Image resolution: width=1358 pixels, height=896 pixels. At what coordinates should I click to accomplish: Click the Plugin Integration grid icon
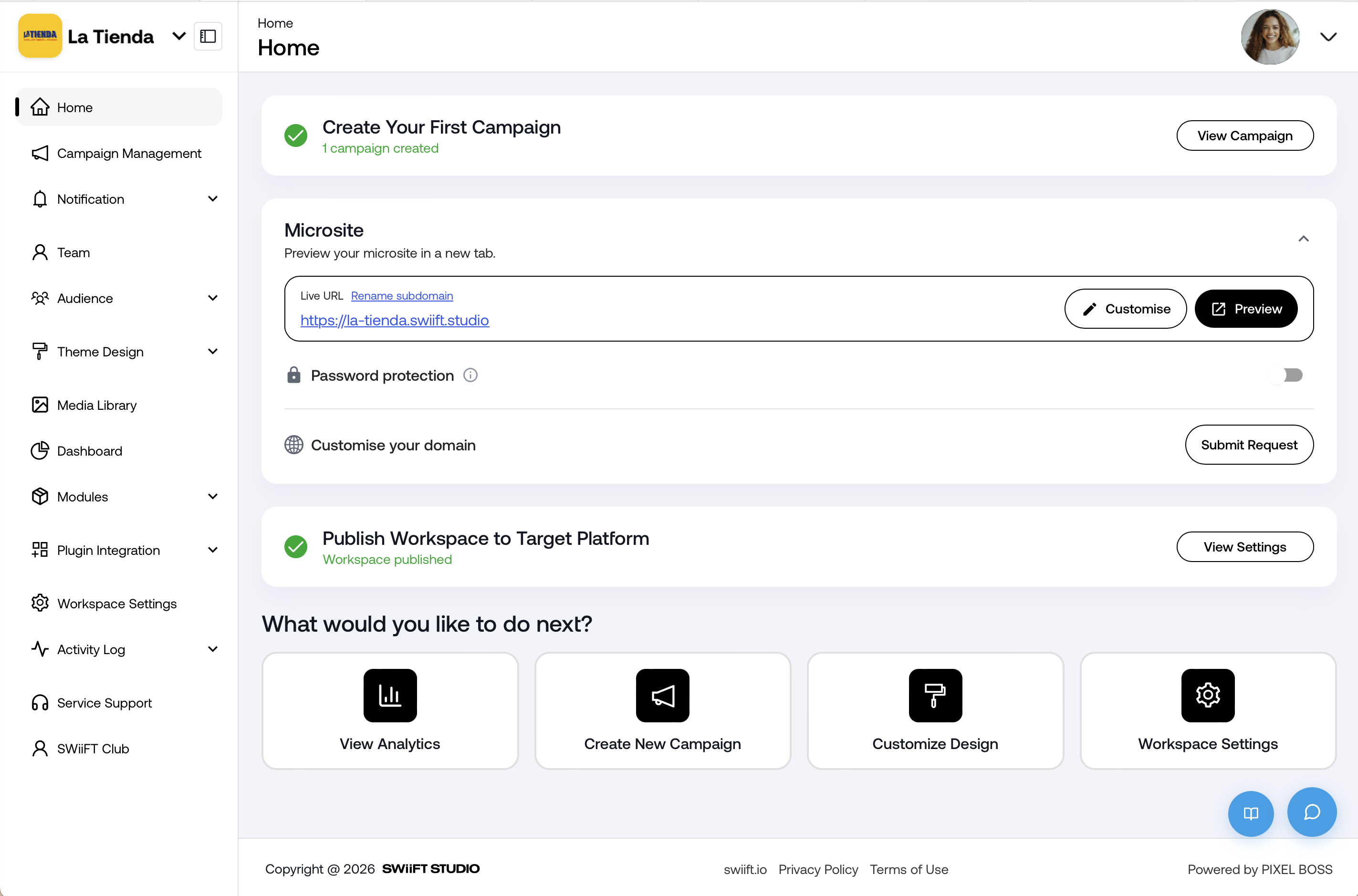(x=40, y=550)
